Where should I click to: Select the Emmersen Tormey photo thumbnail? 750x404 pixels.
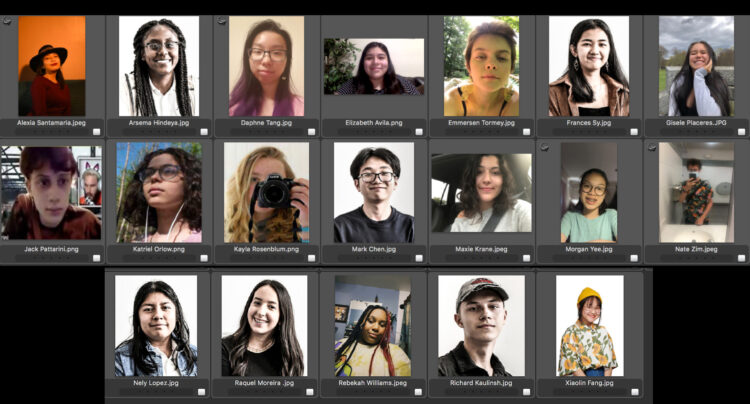(481, 66)
